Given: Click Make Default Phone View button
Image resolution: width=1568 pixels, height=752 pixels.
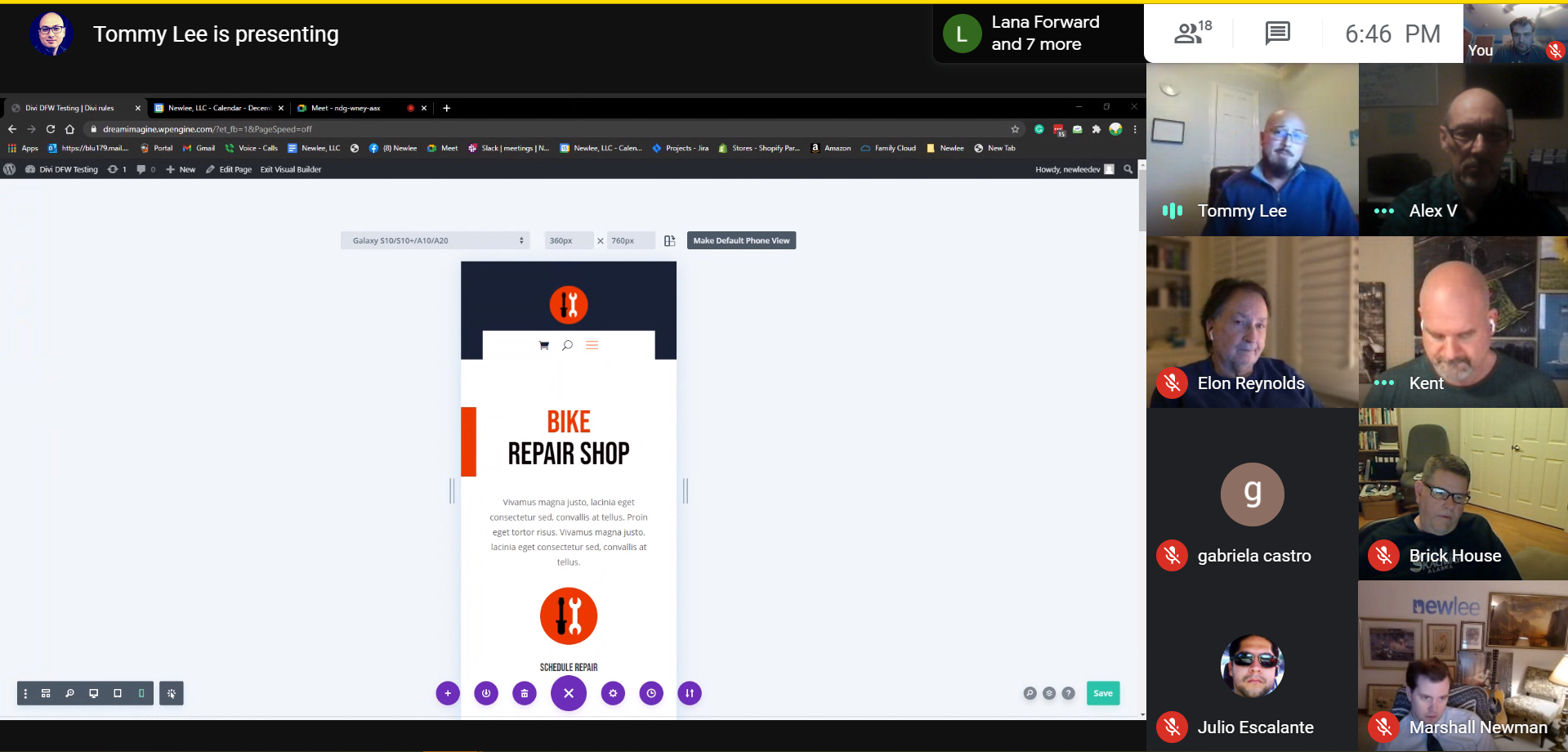Looking at the screenshot, I should click(x=741, y=240).
